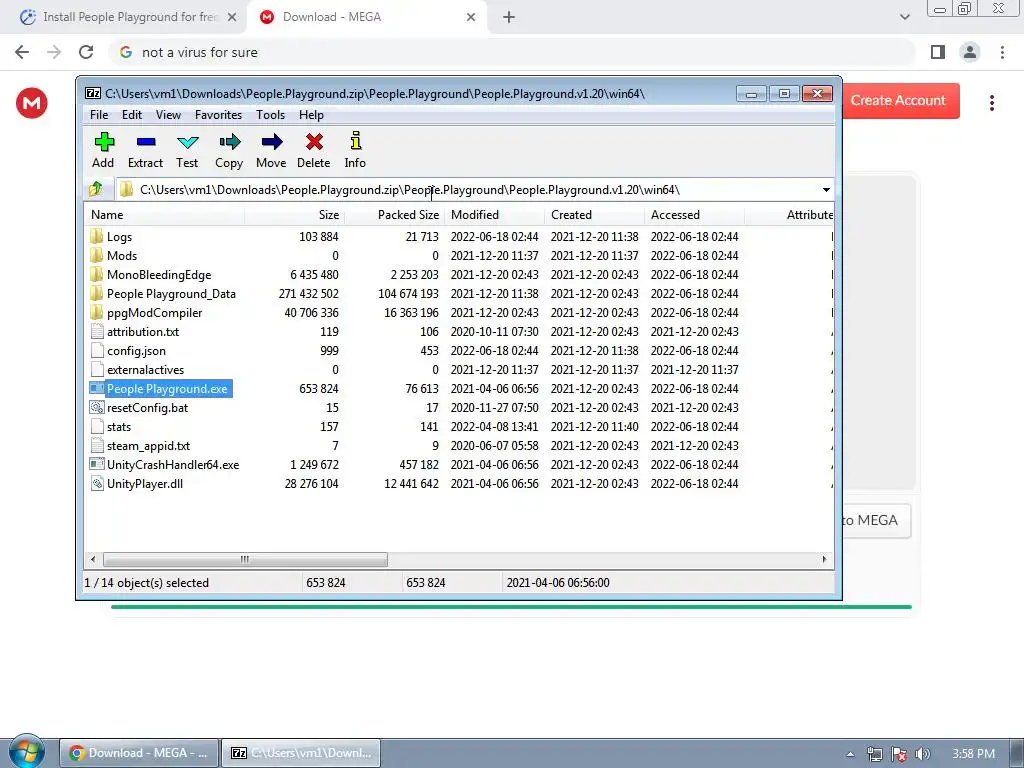Go up one folder level icon
The width and height of the screenshot is (1024, 768).
[x=96, y=189]
